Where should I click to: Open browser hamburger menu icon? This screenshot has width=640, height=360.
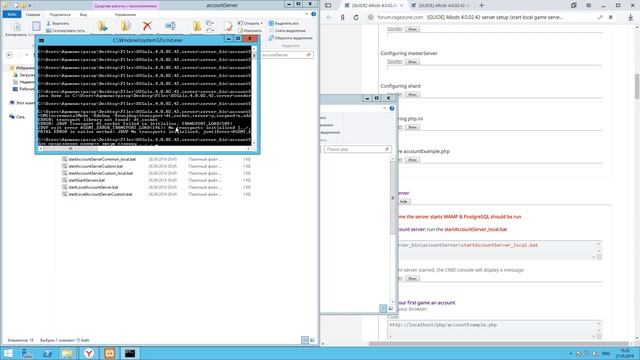[x=589, y=5]
